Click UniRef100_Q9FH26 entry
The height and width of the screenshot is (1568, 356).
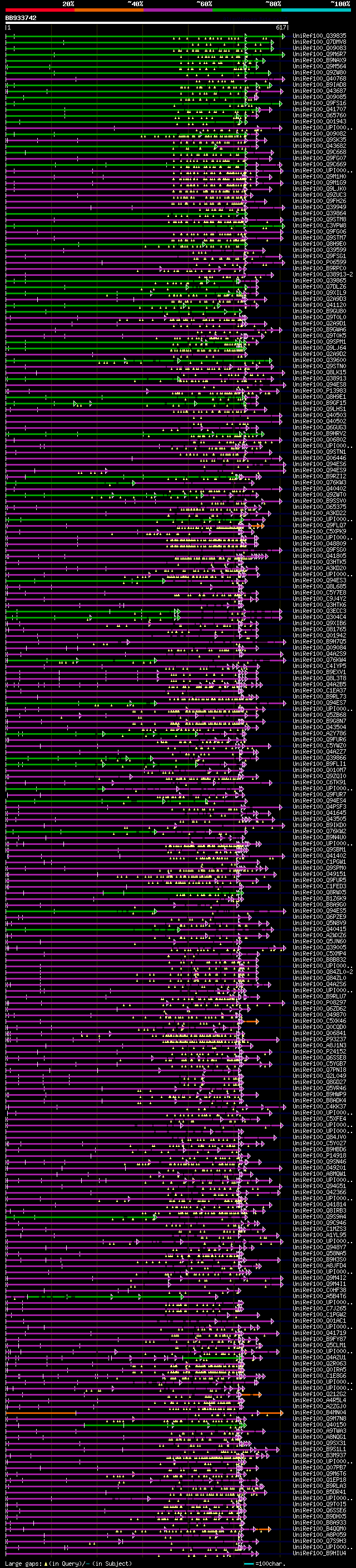click(319, 201)
